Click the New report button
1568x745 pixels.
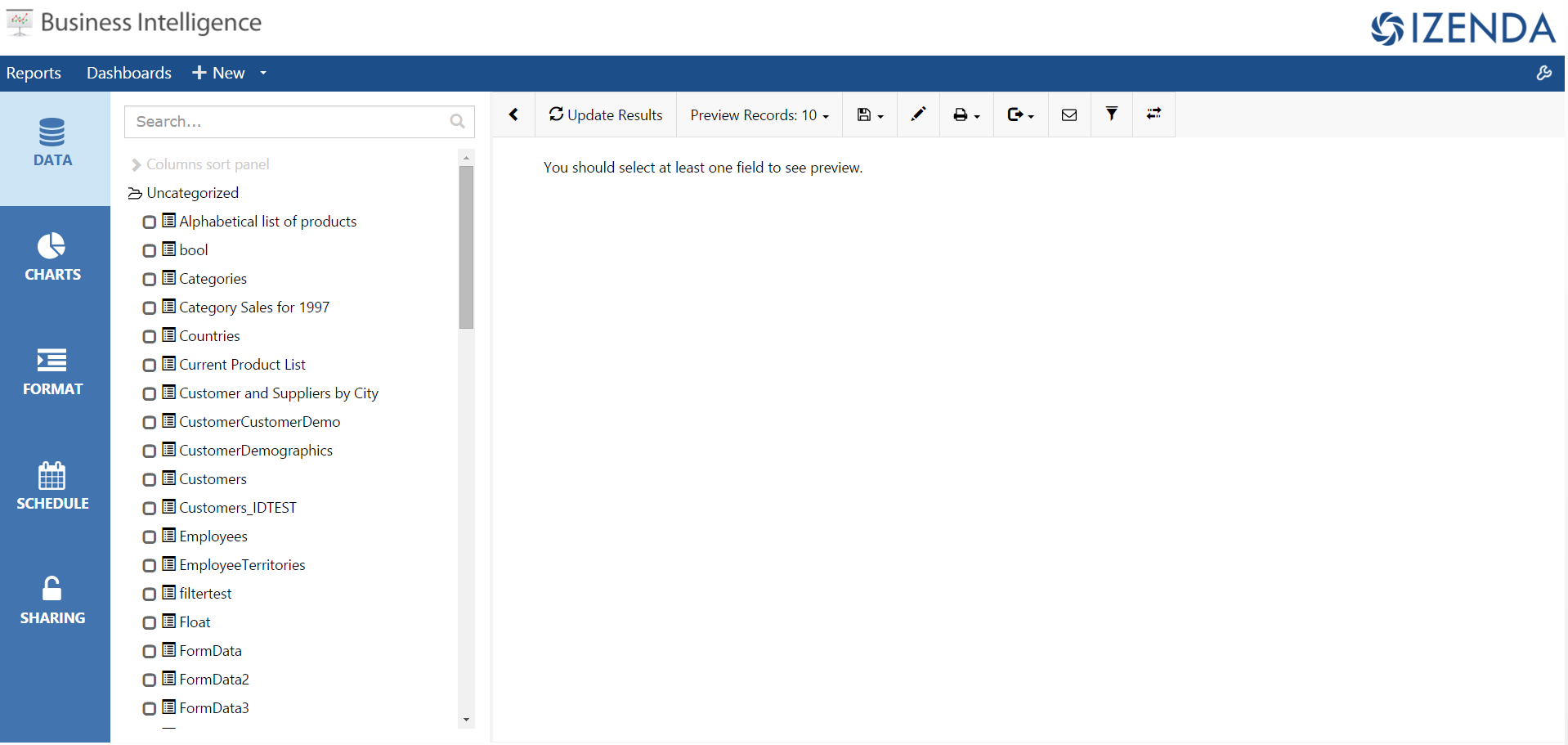coord(218,74)
